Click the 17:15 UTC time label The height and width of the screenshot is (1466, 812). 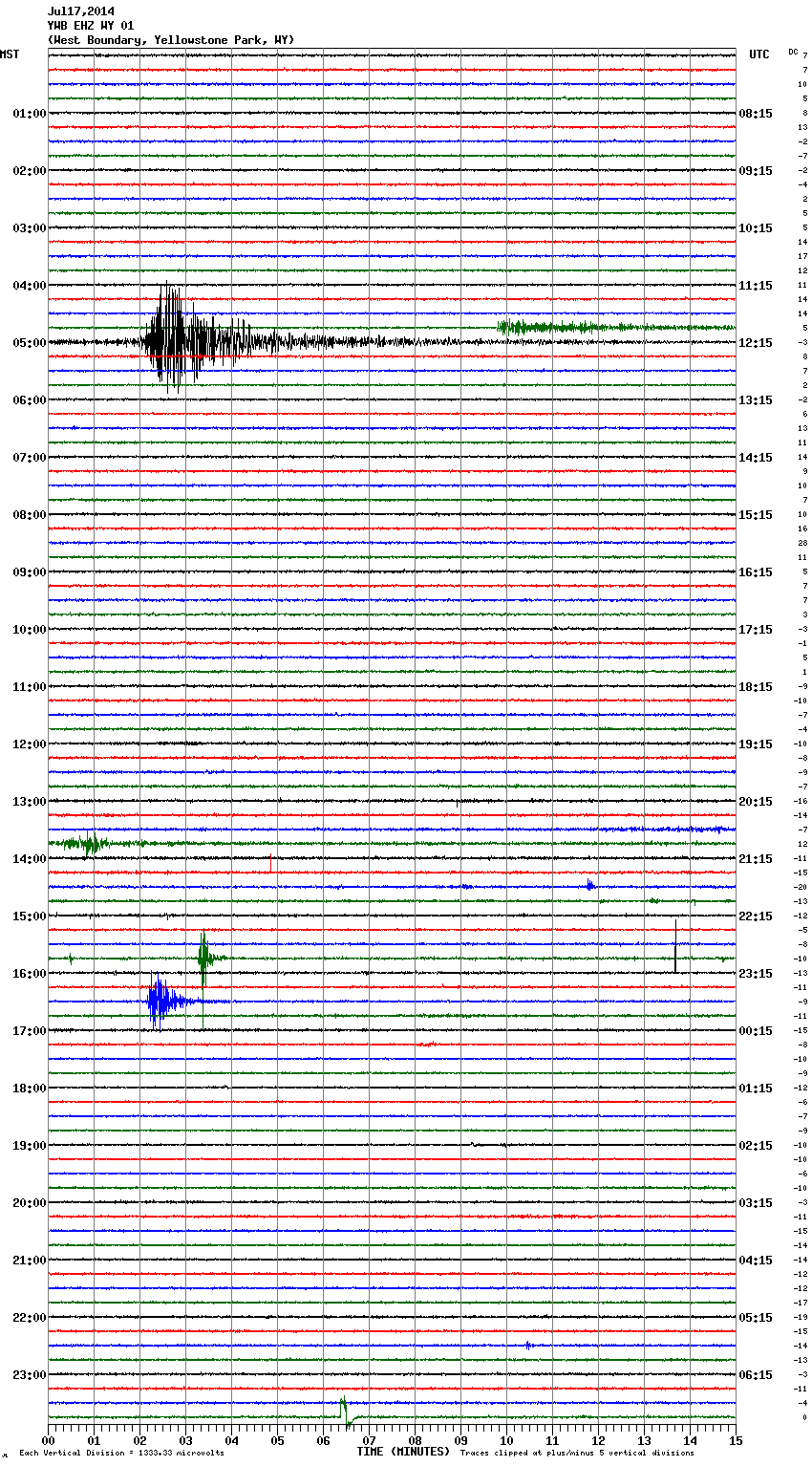point(756,630)
